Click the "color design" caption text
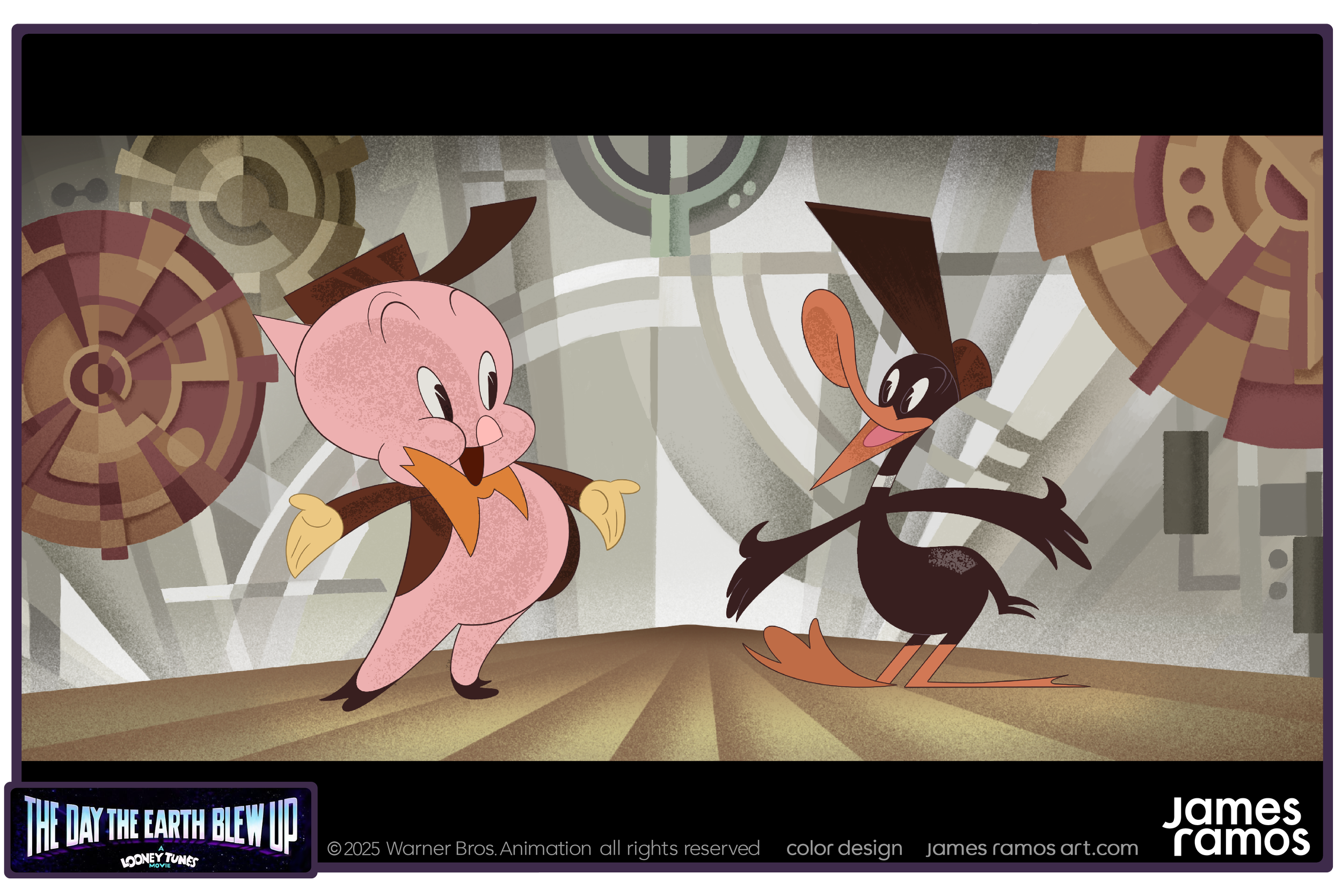Image resolution: width=1342 pixels, height=896 pixels. pos(844,849)
